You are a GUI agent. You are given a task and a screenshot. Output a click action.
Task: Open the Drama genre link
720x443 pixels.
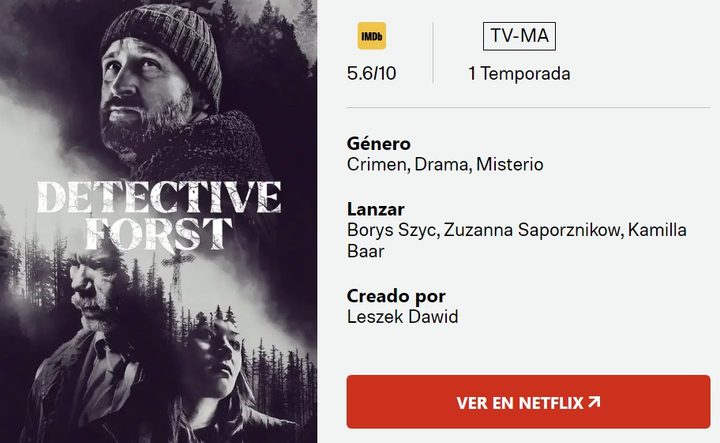pos(441,164)
